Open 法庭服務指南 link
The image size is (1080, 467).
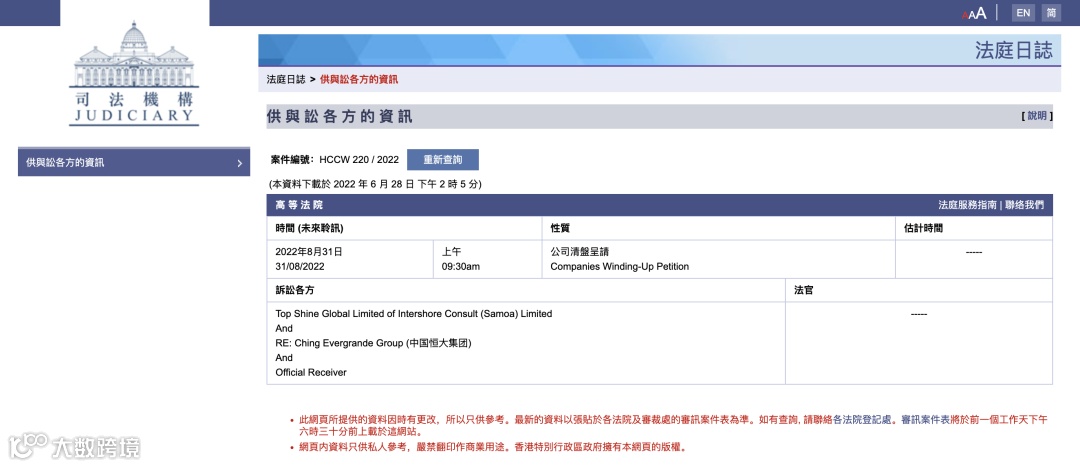pyautogui.click(x=967, y=205)
